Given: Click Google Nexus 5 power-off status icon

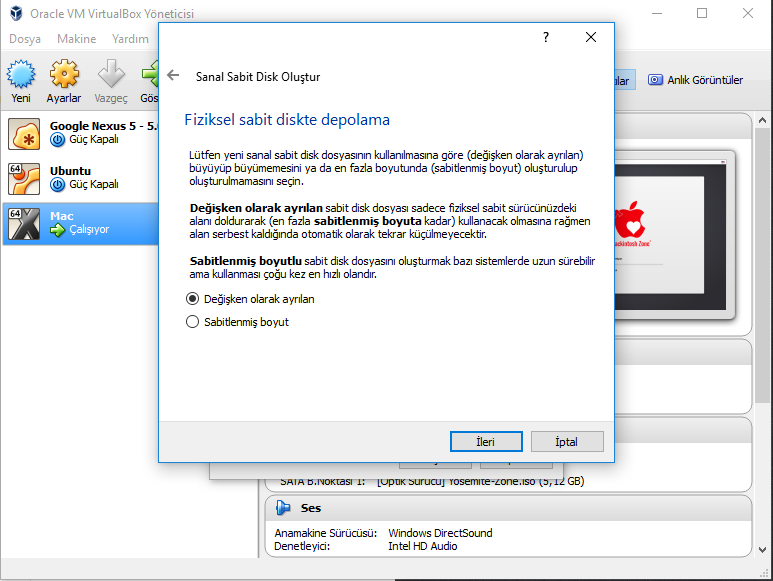Looking at the screenshot, I should (58, 140).
